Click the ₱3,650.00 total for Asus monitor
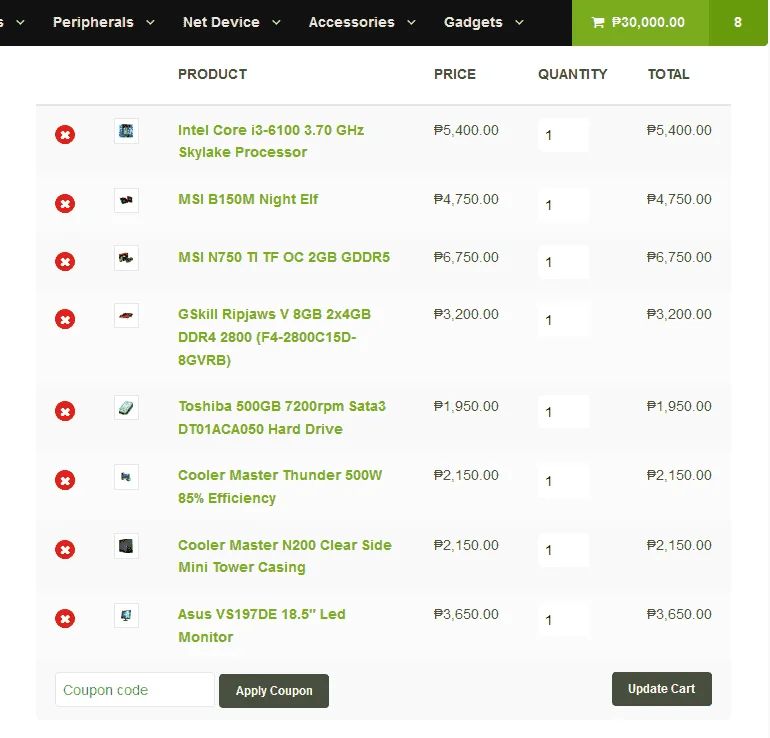This screenshot has height=738, width=770. click(679, 614)
